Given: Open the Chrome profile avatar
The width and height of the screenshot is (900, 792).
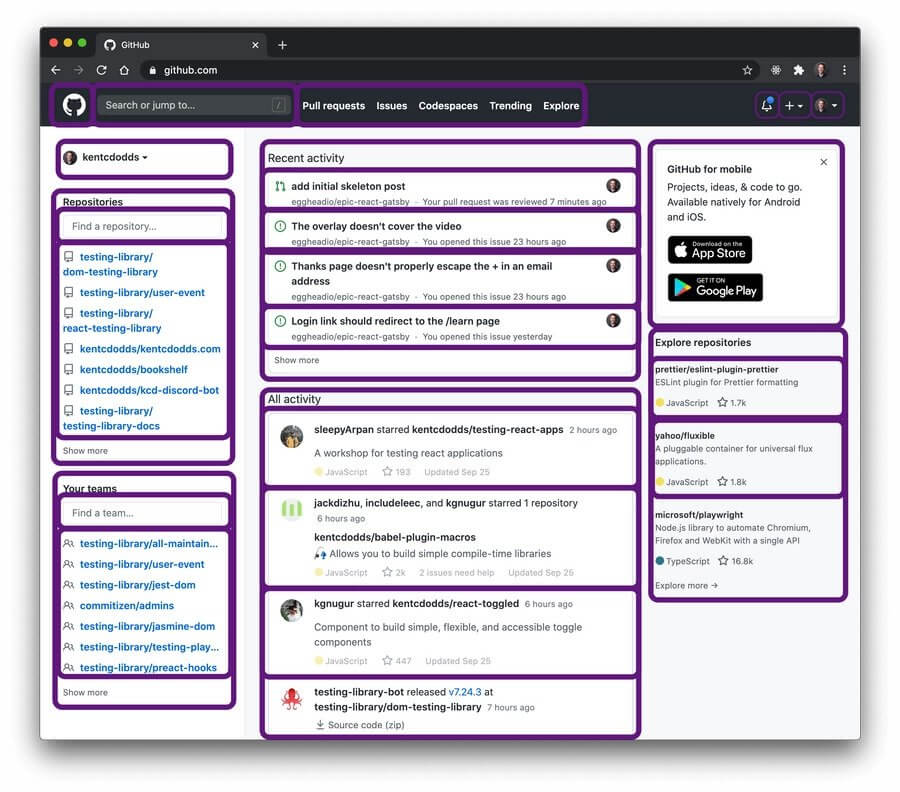Looking at the screenshot, I should point(821,70).
